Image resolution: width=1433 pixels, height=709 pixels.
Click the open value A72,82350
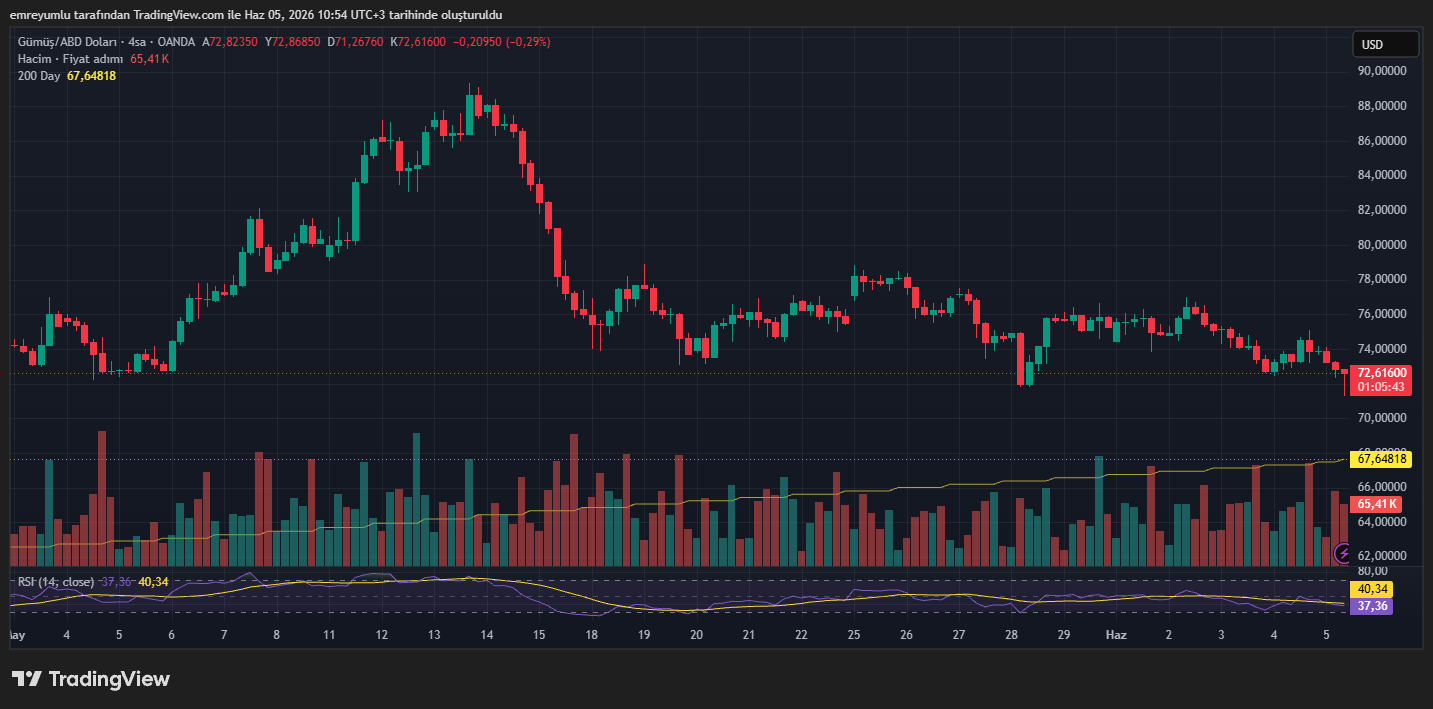click(230, 42)
